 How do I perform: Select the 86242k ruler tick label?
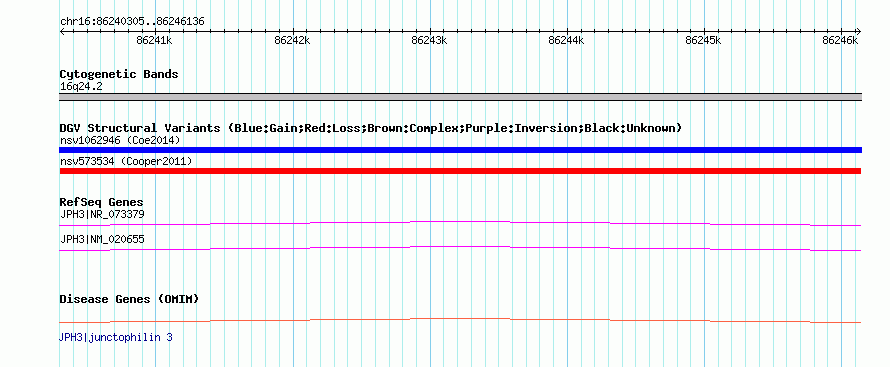[292, 40]
